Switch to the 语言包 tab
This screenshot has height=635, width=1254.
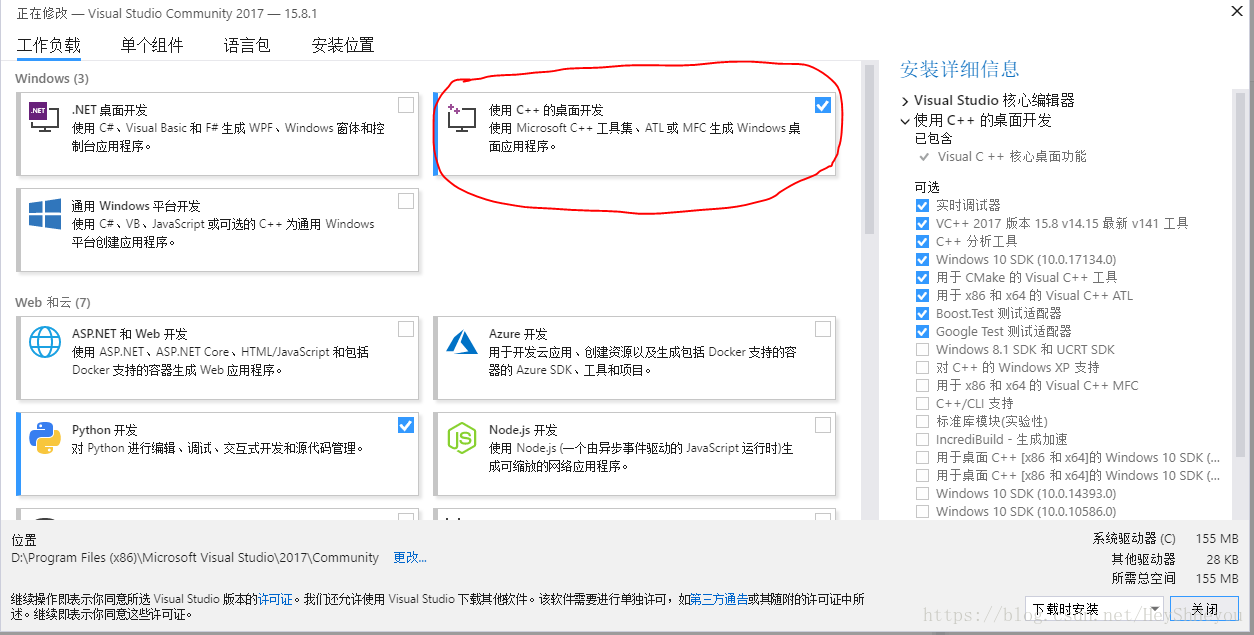coord(247,45)
